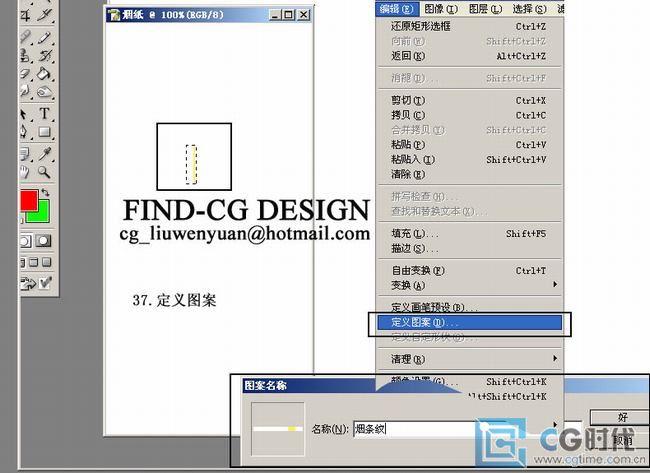
Task: Select the Rectangle shape tool
Action: point(44,132)
